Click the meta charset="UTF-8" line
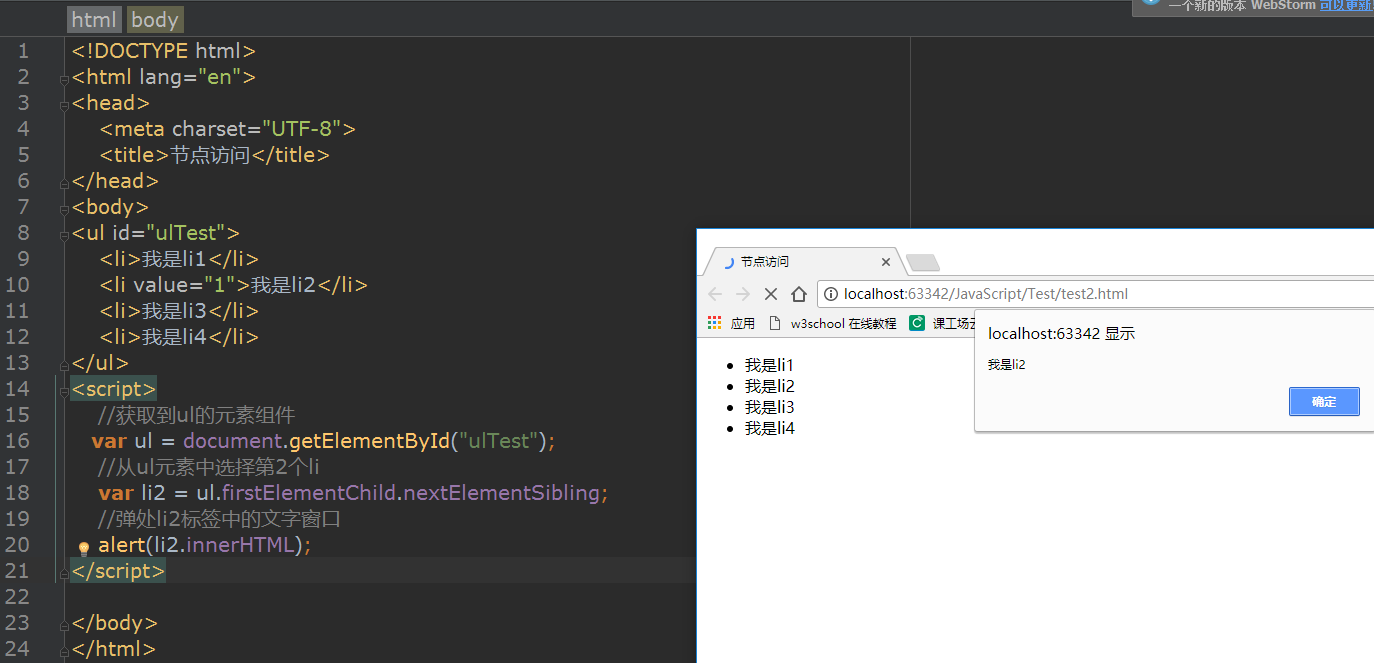 click(x=227, y=129)
